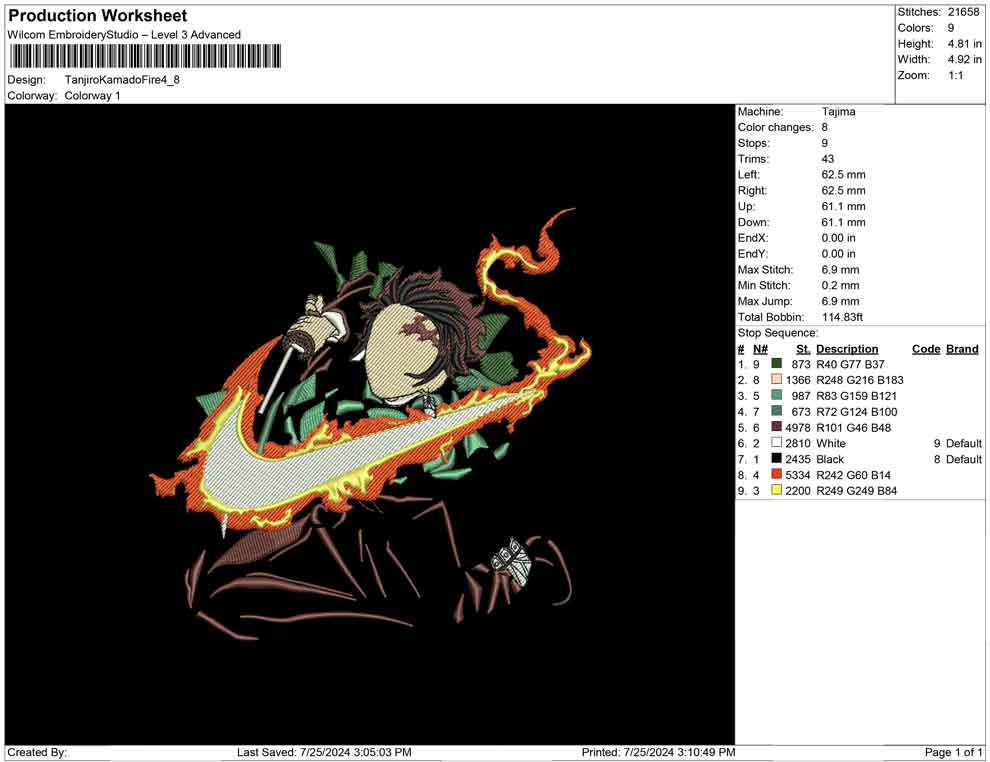Click the White description in row 6
This screenshot has width=990, height=762.
[831, 443]
